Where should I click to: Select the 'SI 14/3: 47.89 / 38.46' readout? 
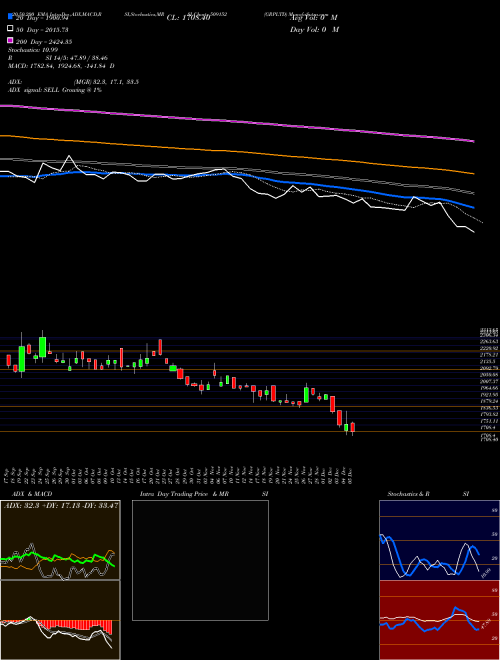click(x=77, y=58)
